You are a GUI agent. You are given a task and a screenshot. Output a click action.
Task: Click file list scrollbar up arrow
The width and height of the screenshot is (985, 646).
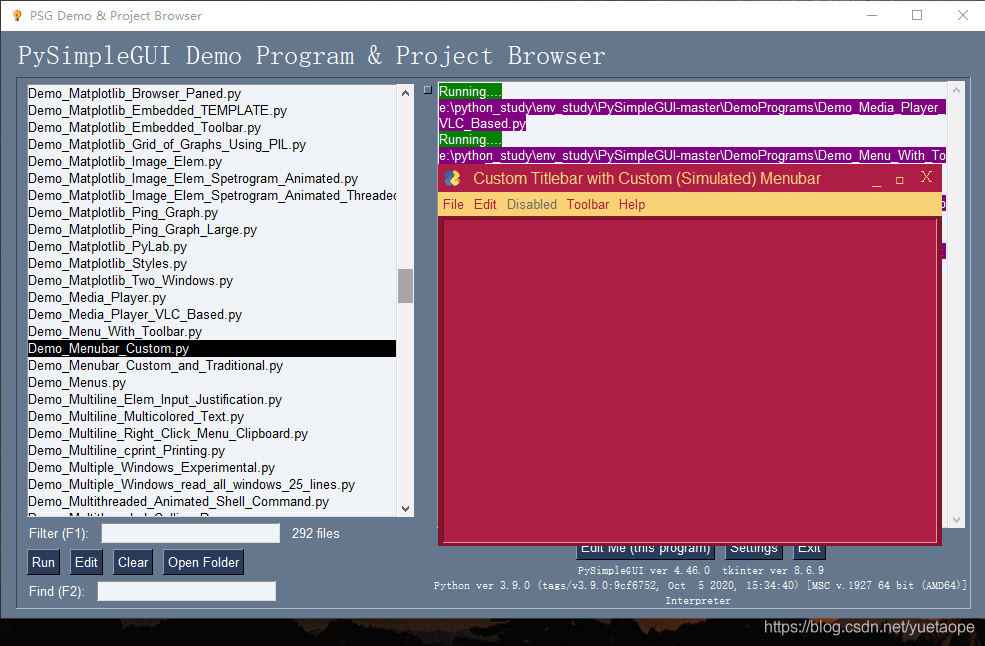[x=405, y=93]
